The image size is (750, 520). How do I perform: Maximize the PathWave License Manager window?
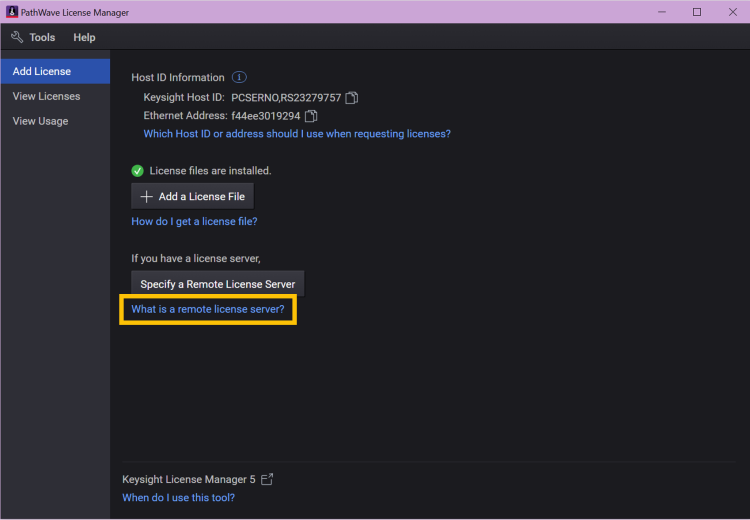coord(697,12)
